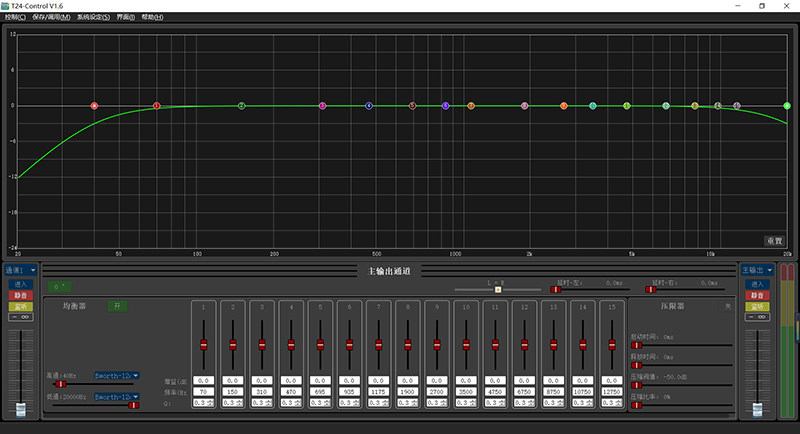The height and width of the screenshot is (434, 800).
Task: Expand the high-pass filter slope dropdown
Action: (x=117, y=375)
